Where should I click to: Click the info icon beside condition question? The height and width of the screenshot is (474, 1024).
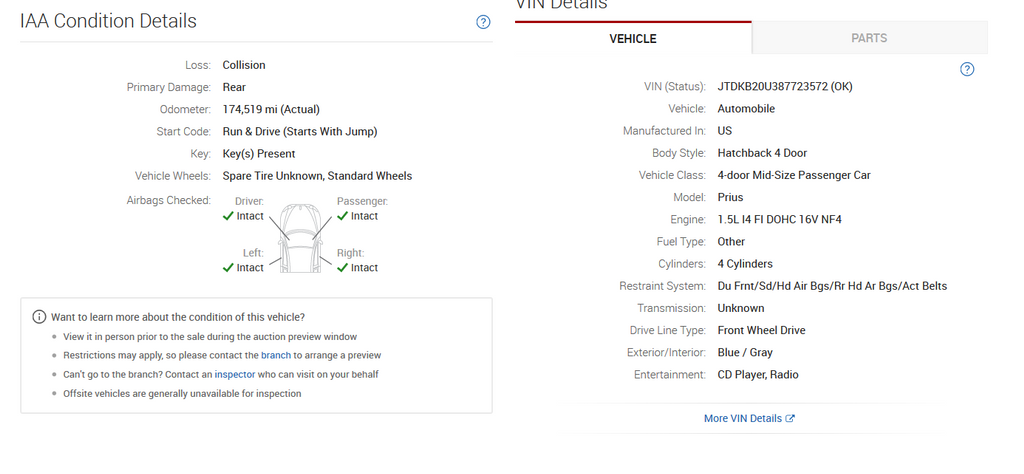point(39,317)
